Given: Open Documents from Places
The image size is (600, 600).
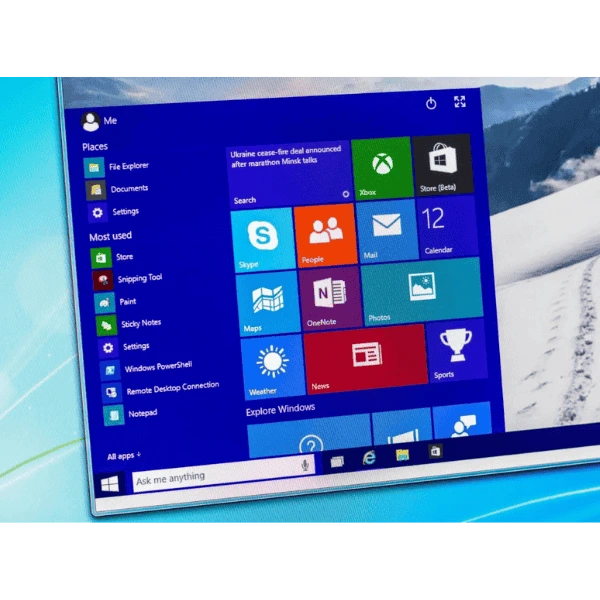Looking at the screenshot, I should point(117,189).
